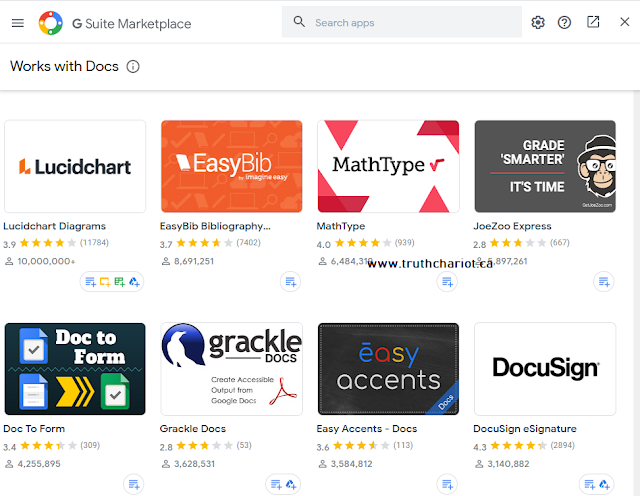This screenshot has height=496, width=640.
Task: Click the vertical scrollbar on the right
Action: 636,293
